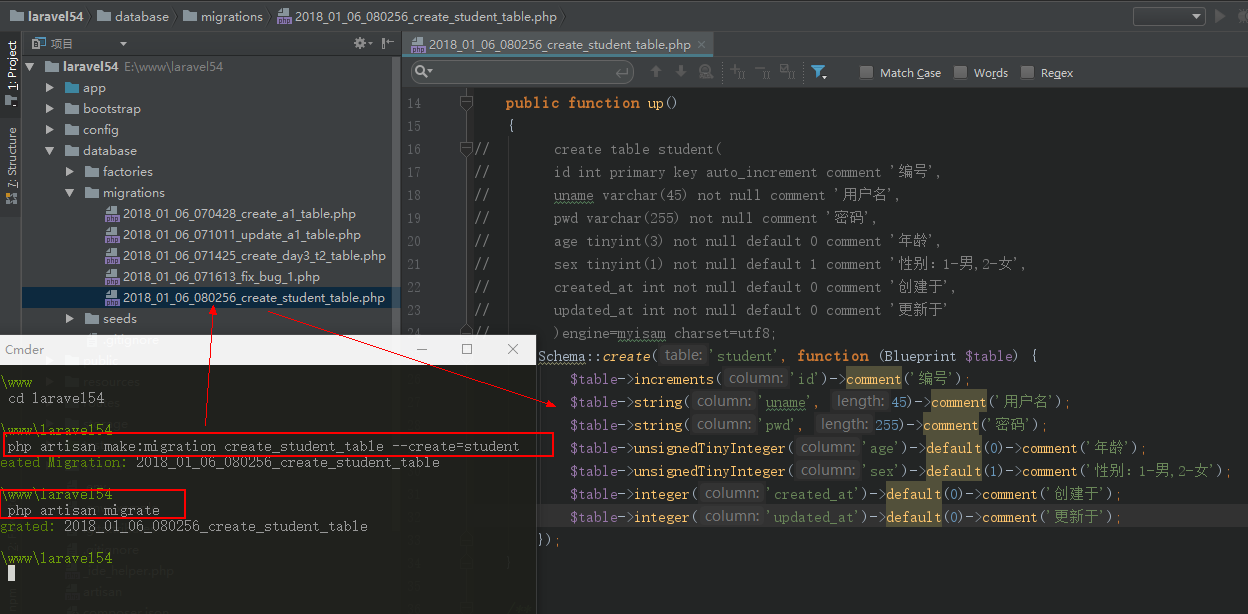
Task: Click the migrations breadcrumb in navigation bar
Action: [232, 16]
